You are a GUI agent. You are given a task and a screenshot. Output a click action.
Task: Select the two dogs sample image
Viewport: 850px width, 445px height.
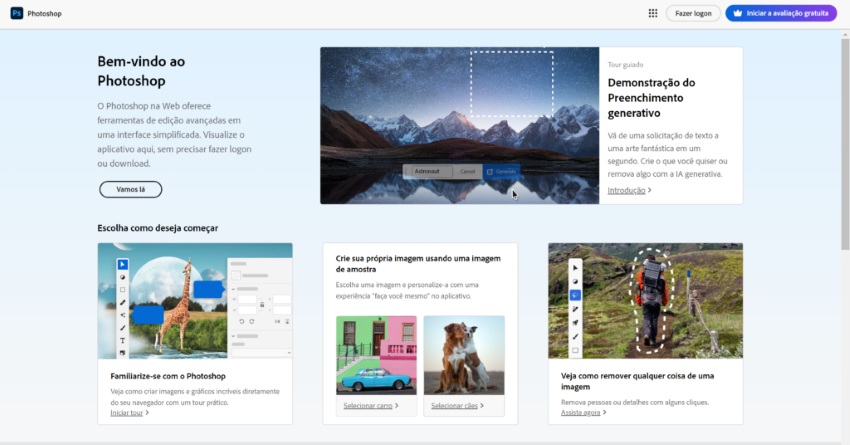[464, 355]
